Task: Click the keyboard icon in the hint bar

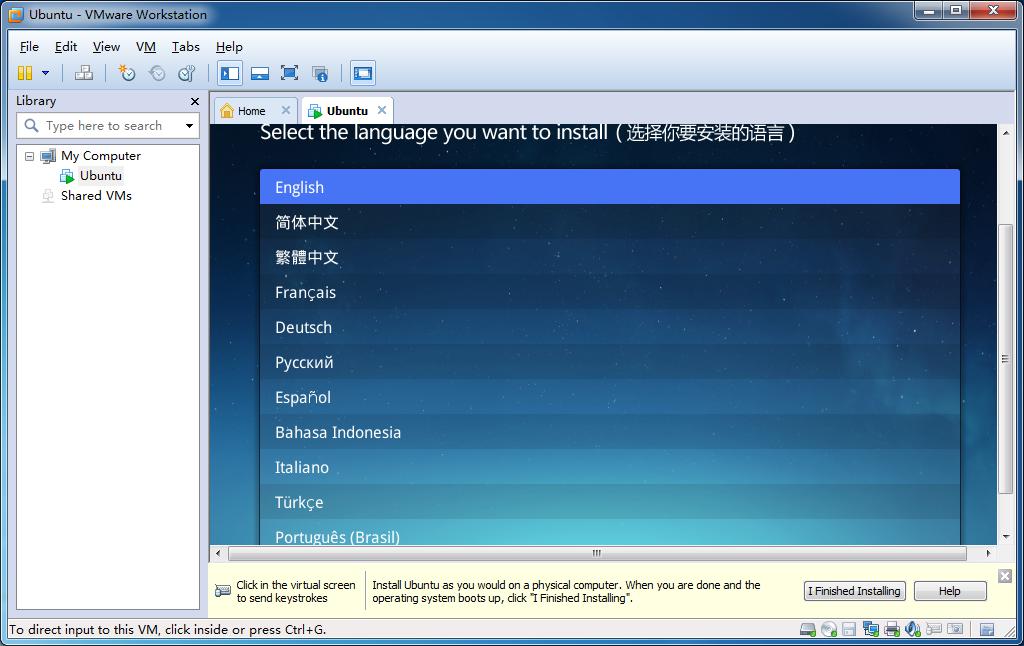Action: (223, 590)
